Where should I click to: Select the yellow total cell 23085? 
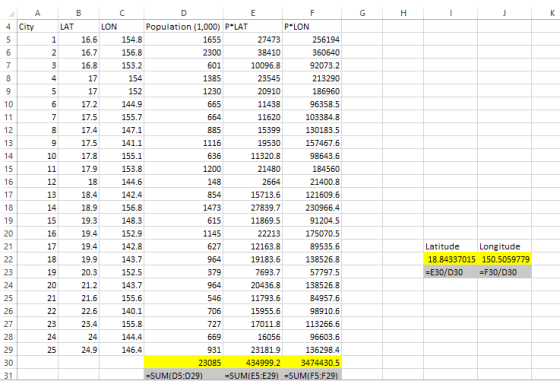(183, 363)
